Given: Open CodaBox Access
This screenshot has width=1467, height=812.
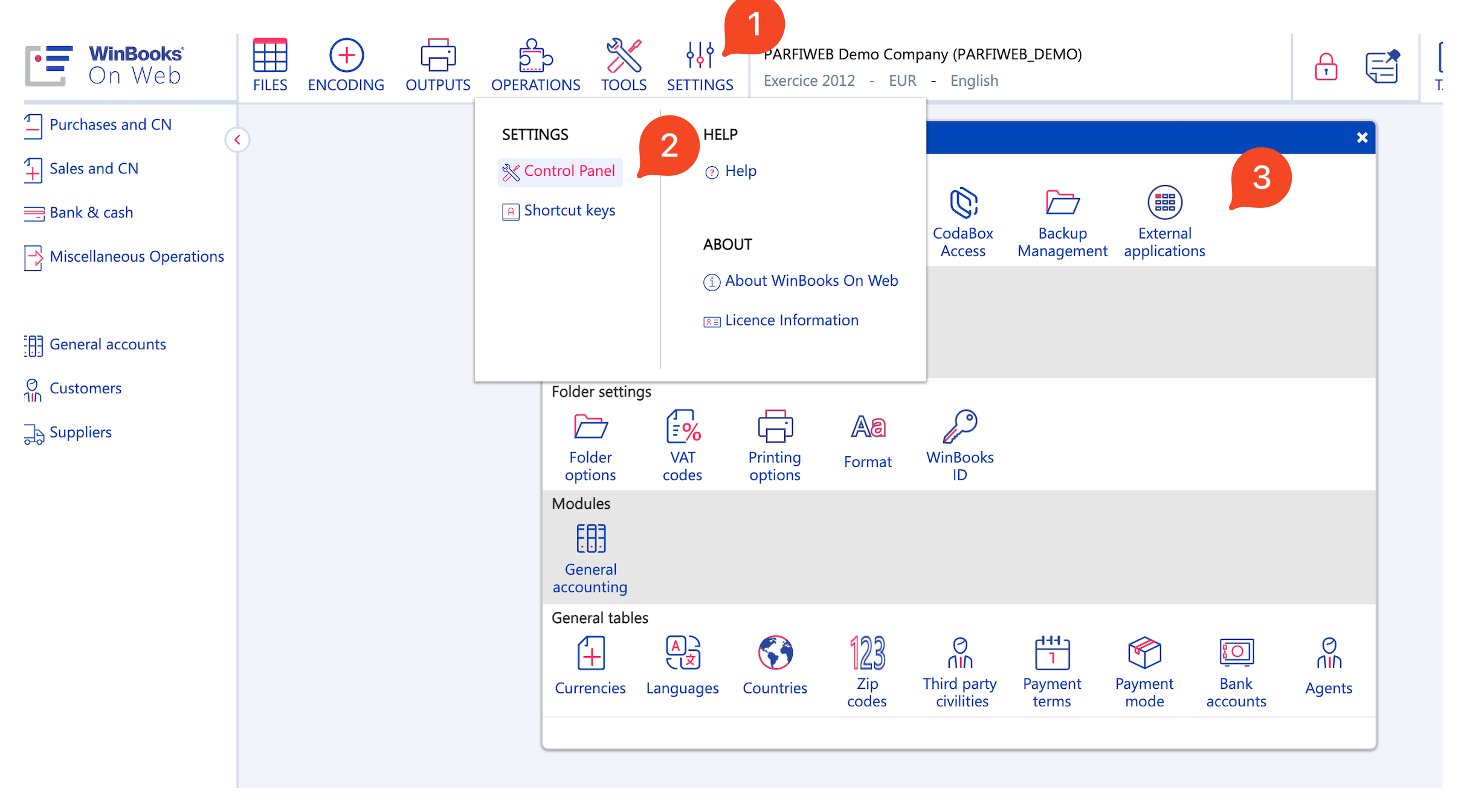Looking at the screenshot, I should 962,222.
